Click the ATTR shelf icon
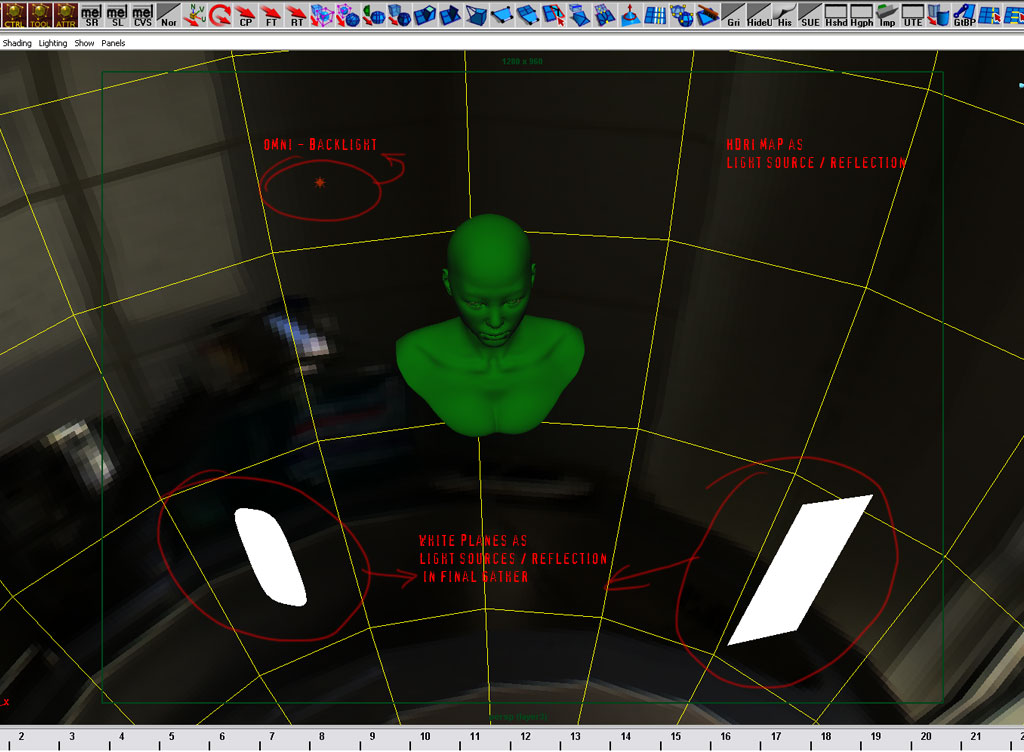Image resolution: width=1024 pixels, height=752 pixels. [65, 14]
